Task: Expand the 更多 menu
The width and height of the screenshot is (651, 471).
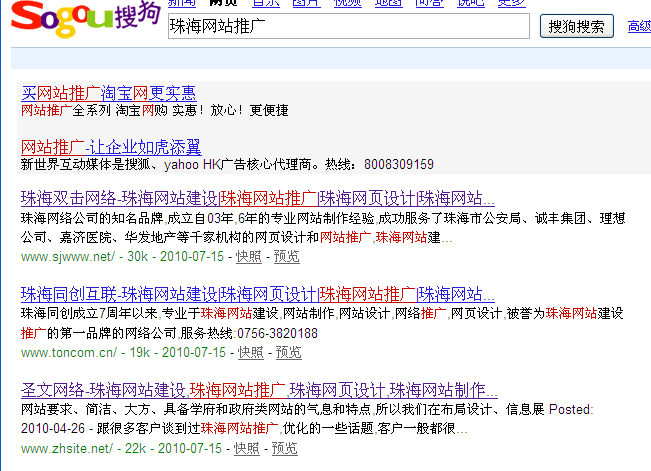Action: coord(511,4)
